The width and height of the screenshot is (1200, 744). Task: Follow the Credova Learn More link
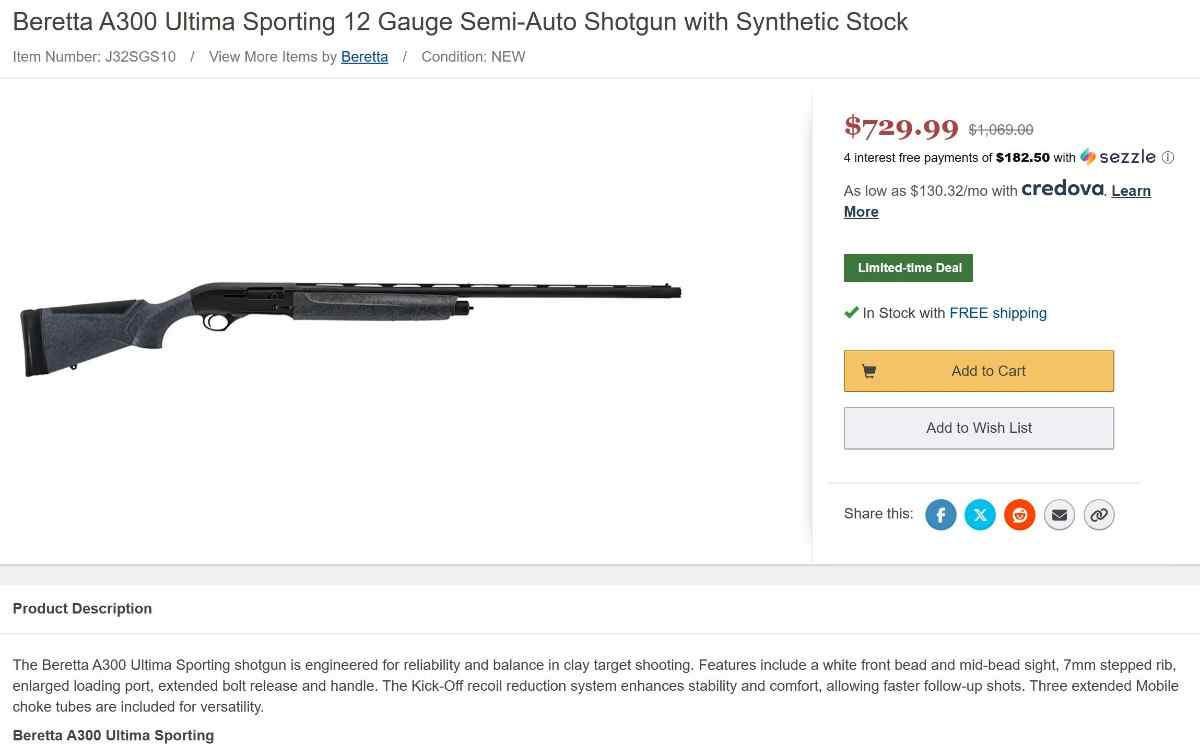click(1130, 191)
